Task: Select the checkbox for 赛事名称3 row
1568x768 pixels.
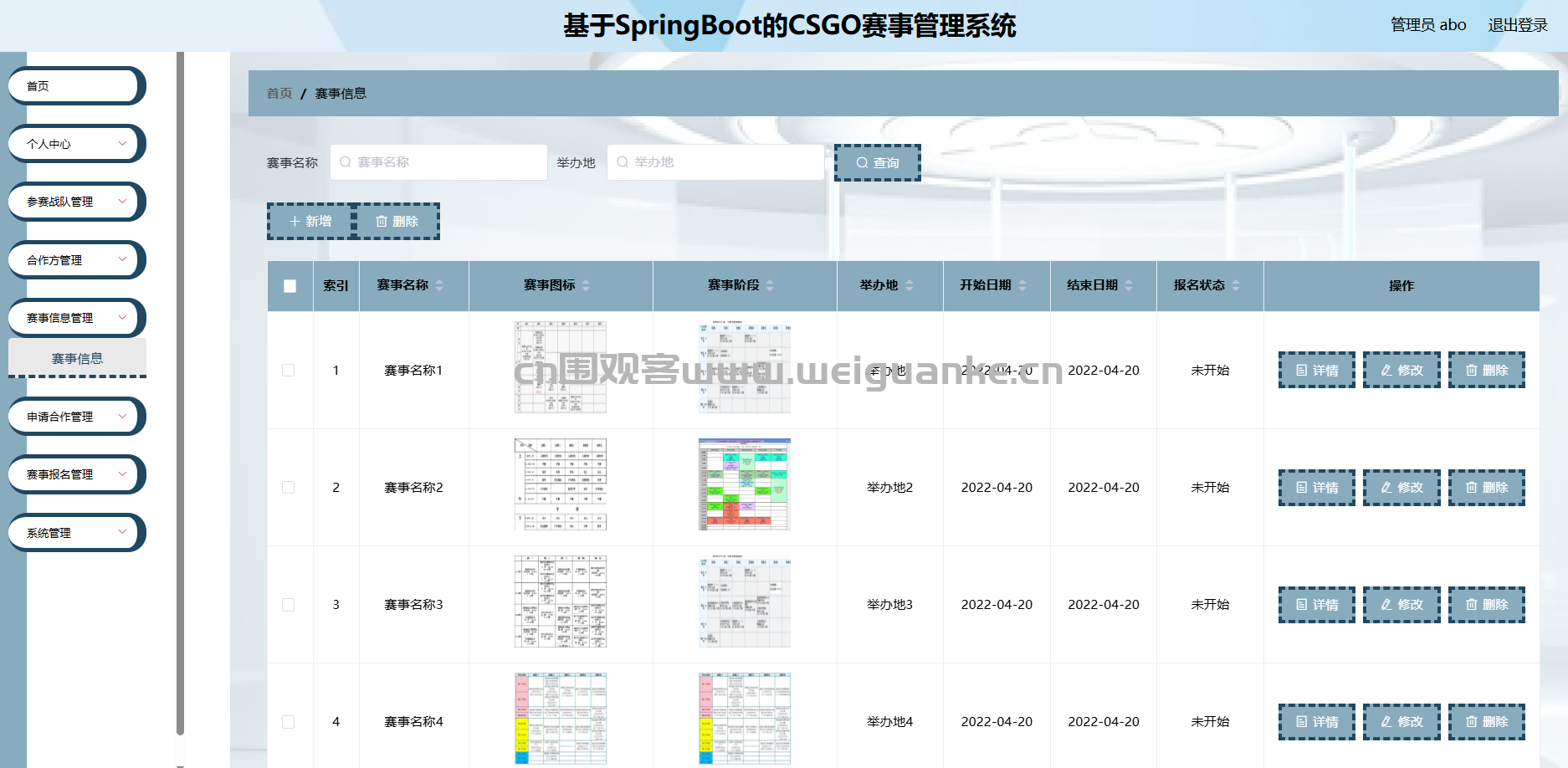Action: click(x=288, y=604)
